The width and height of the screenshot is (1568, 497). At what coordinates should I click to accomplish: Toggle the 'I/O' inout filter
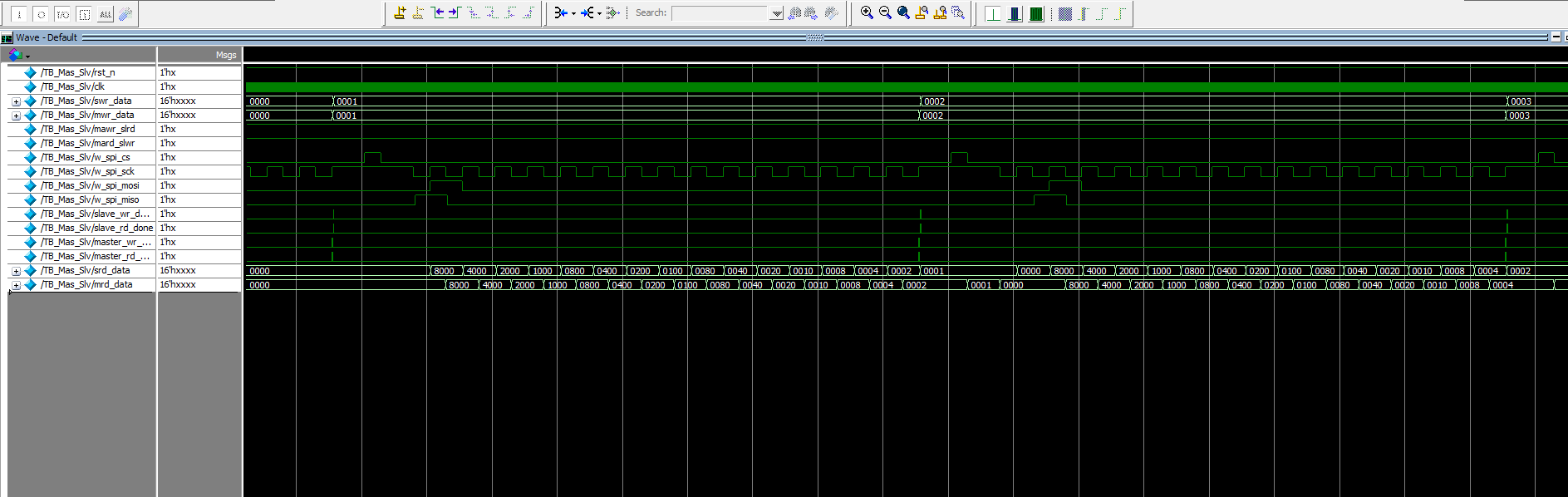tap(62, 14)
